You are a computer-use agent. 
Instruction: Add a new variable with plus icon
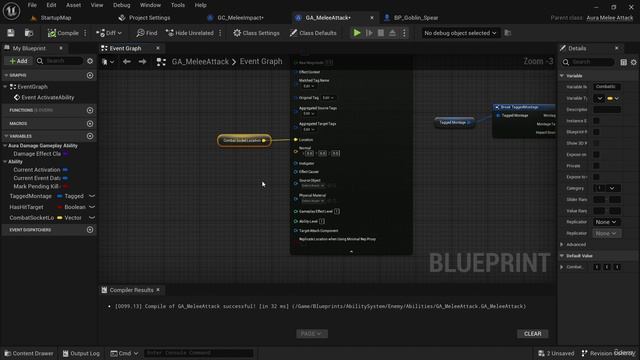tap(90, 136)
